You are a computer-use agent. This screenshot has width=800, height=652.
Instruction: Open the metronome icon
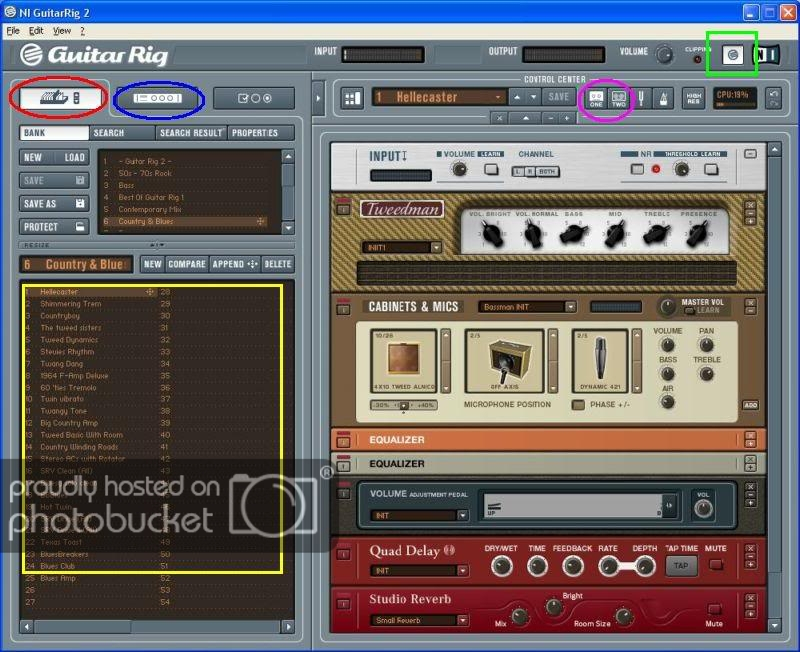click(x=664, y=98)
